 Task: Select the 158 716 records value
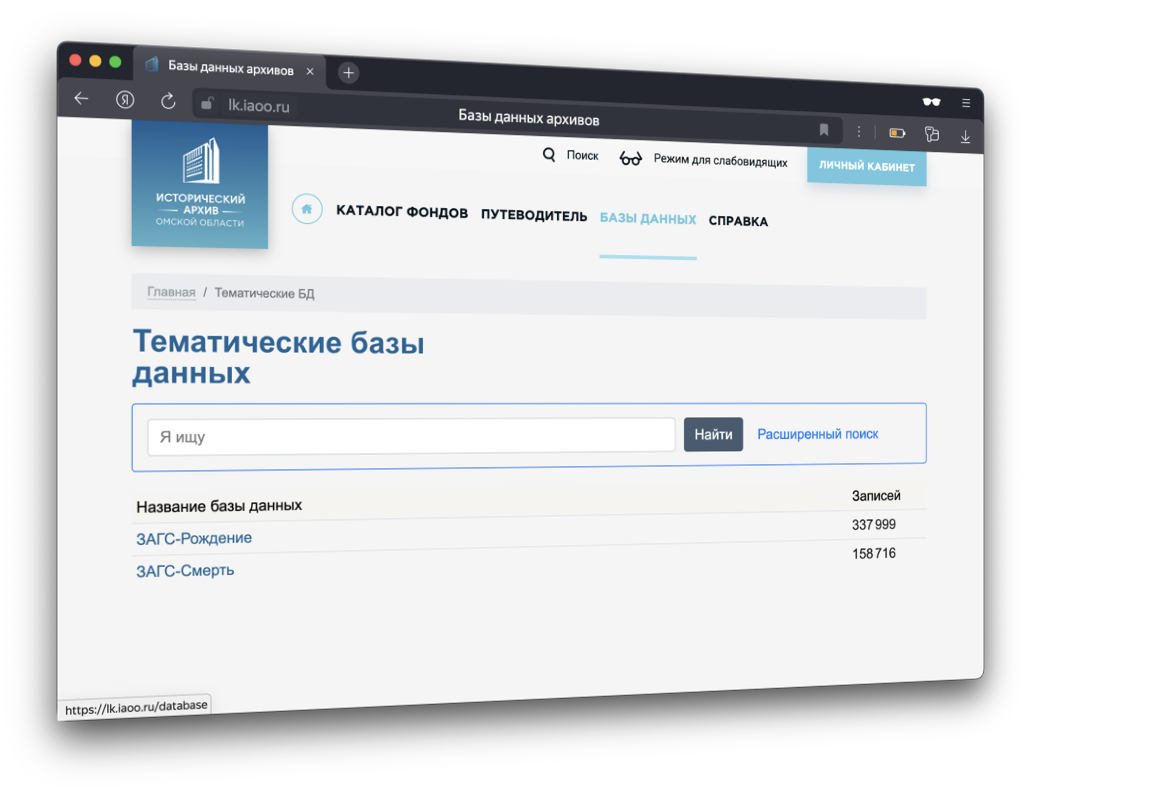[x=874, y=554]
